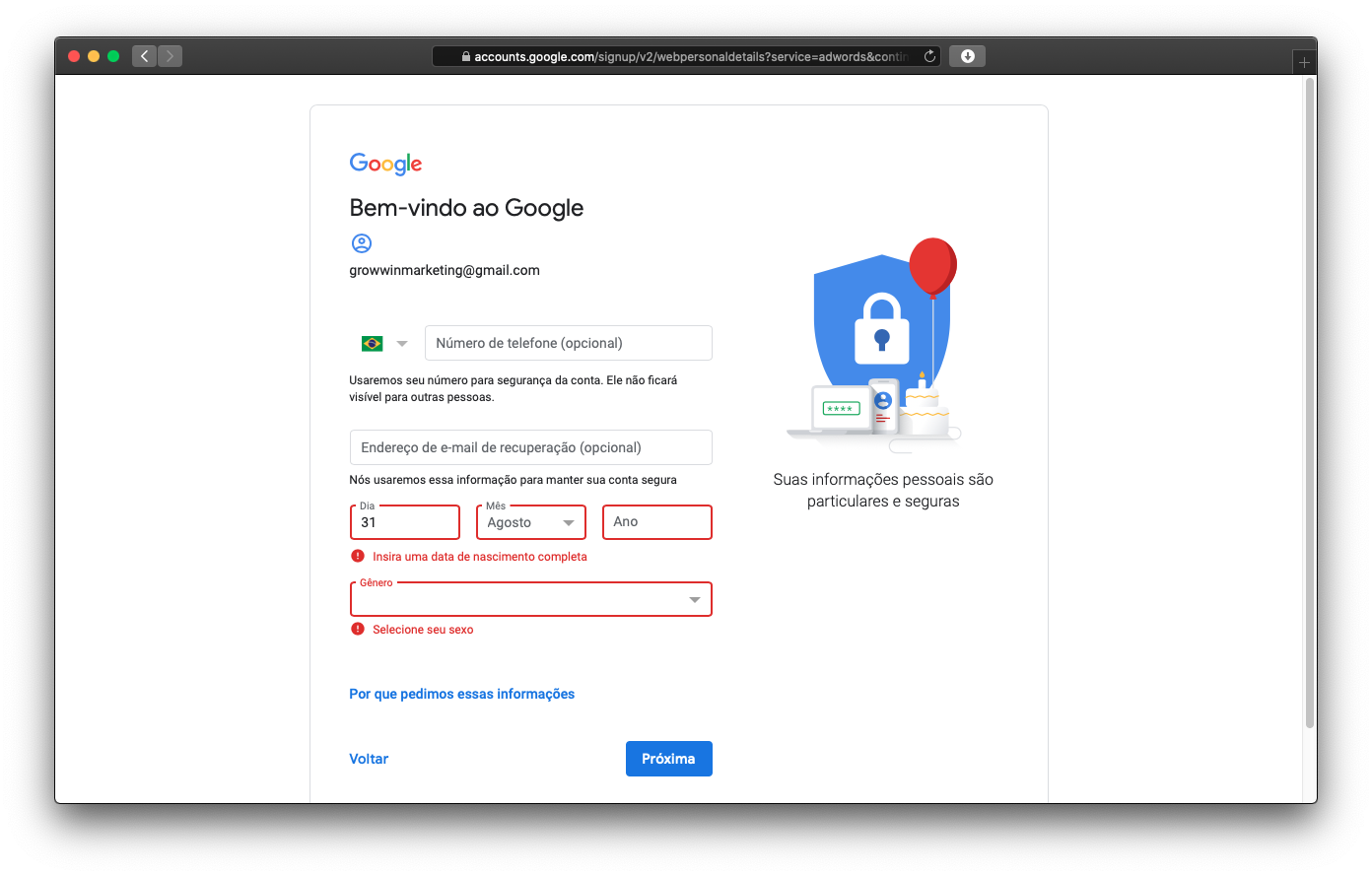Click the Safari forward navigation arrow
This screenshot has width=1372, height=876.
(170, 56)
